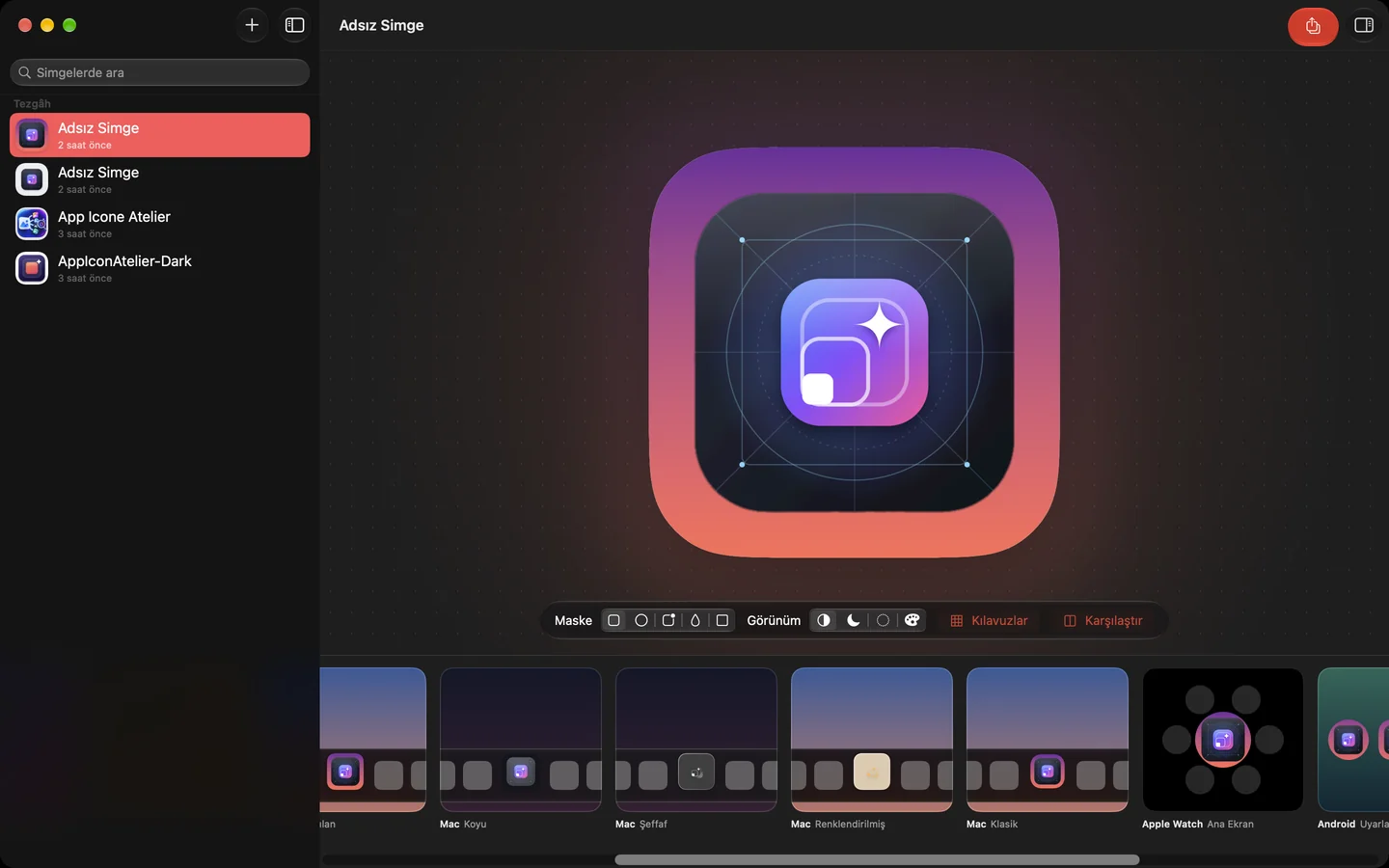Show the right inspector panel
This screenshot has height=868, width=1389.
click(1364, 25)
